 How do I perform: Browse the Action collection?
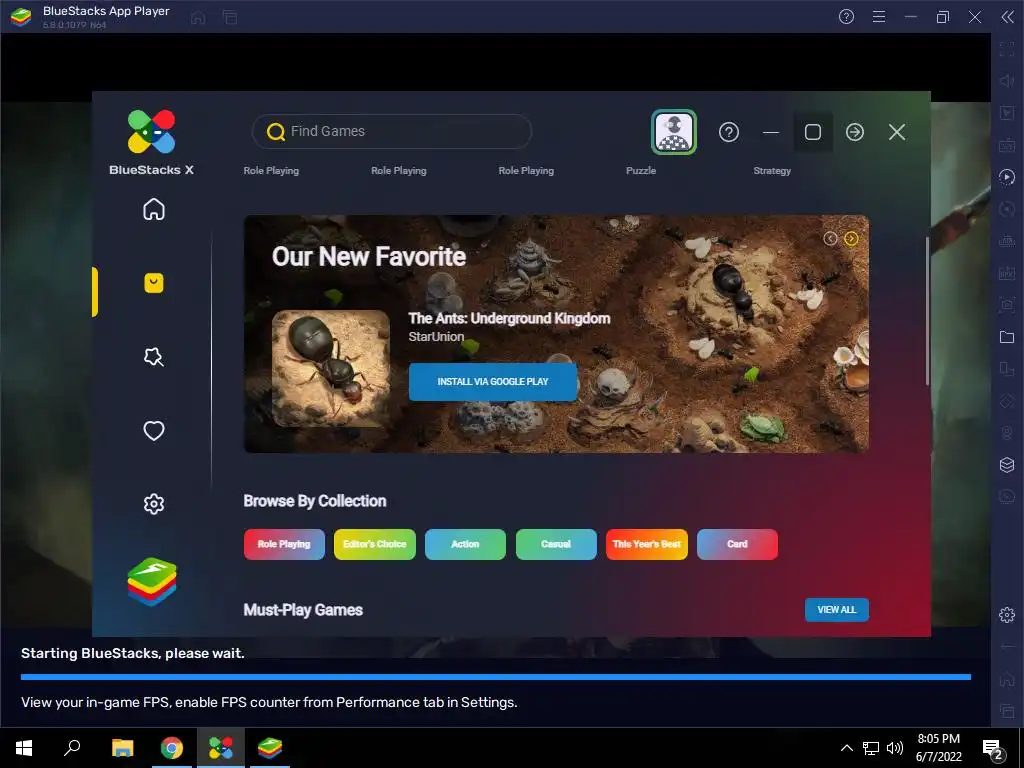pos(466,544)
